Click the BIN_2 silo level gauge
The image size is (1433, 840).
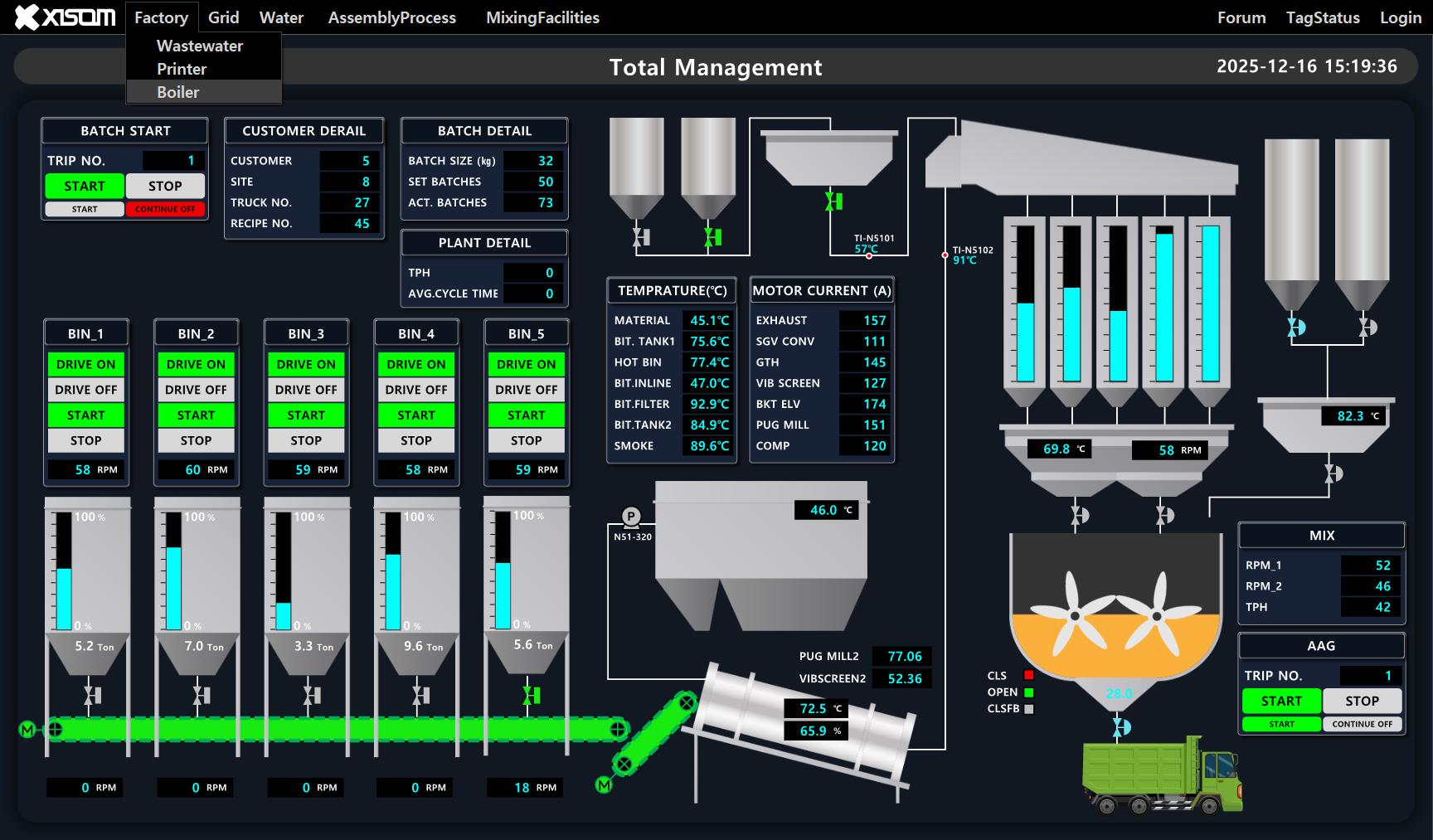click(x=173, y=571)
